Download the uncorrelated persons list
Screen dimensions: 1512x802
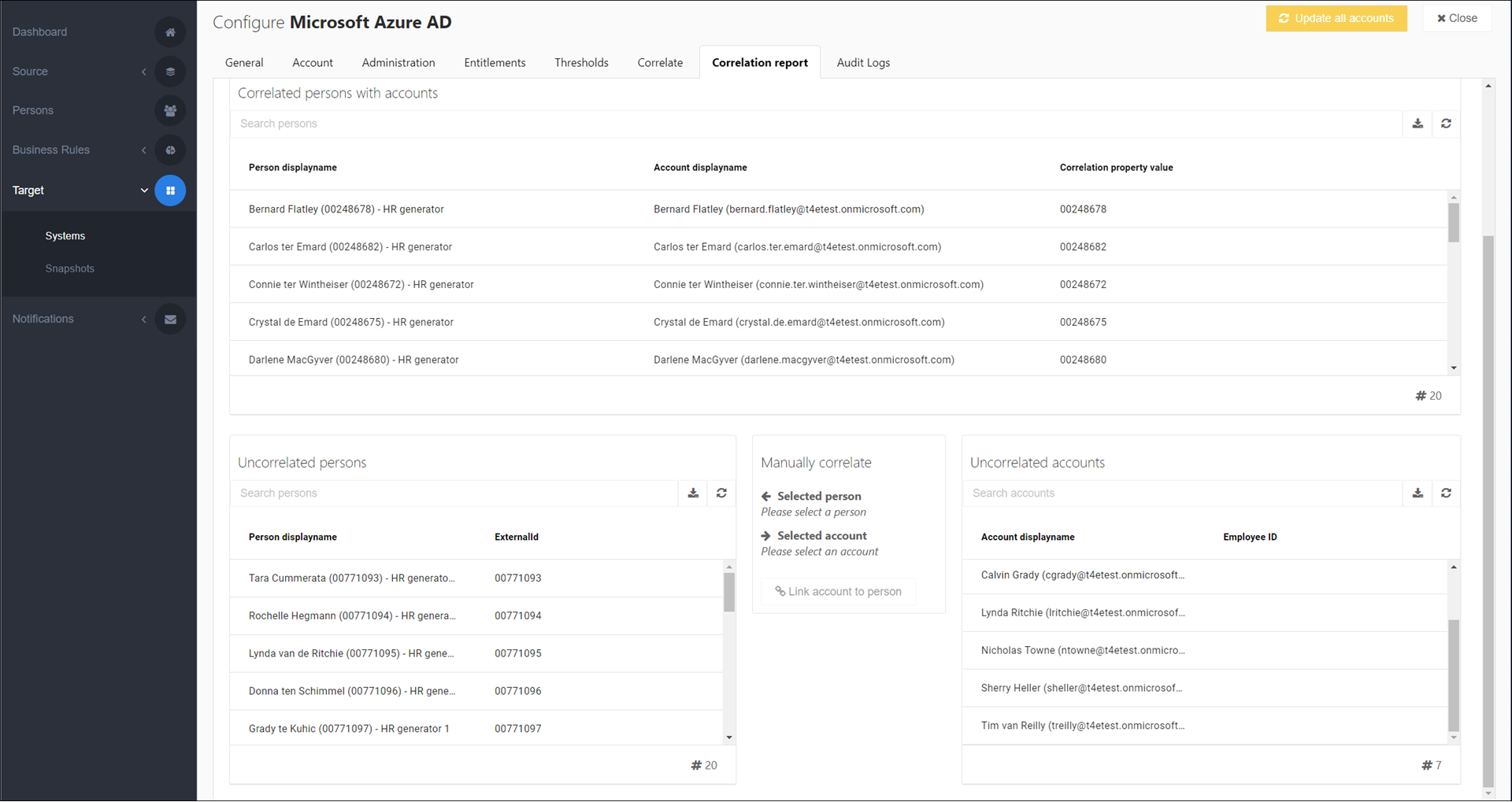tap(693, 493)
